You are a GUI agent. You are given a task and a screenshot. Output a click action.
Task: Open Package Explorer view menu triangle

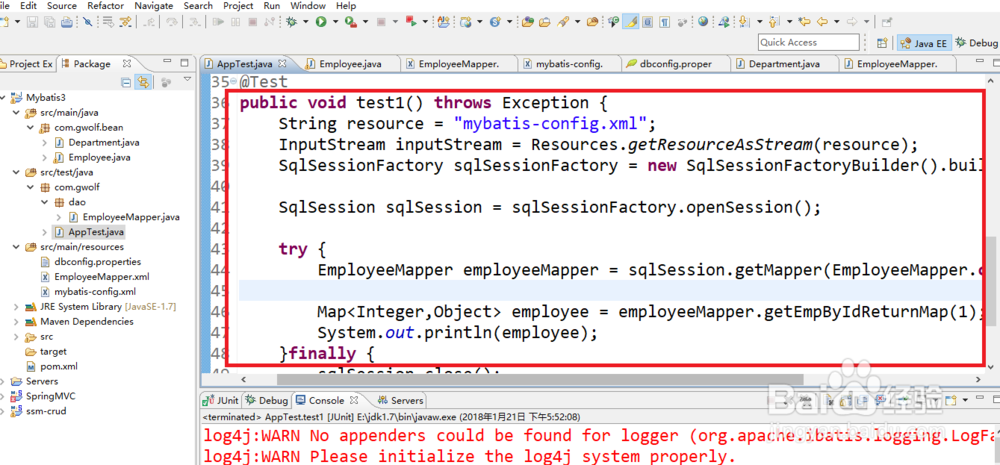click(187, 80)
